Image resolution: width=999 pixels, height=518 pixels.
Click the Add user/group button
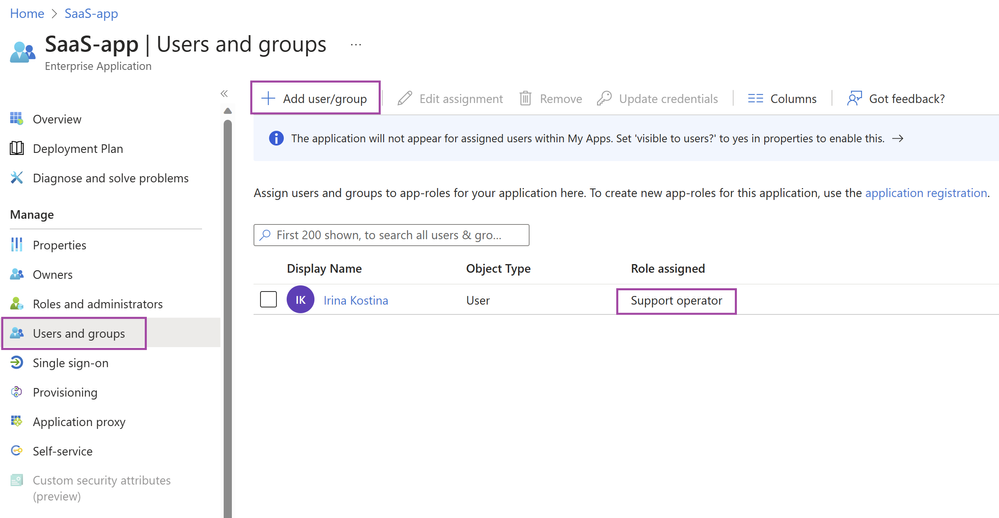tap(315, 98)
